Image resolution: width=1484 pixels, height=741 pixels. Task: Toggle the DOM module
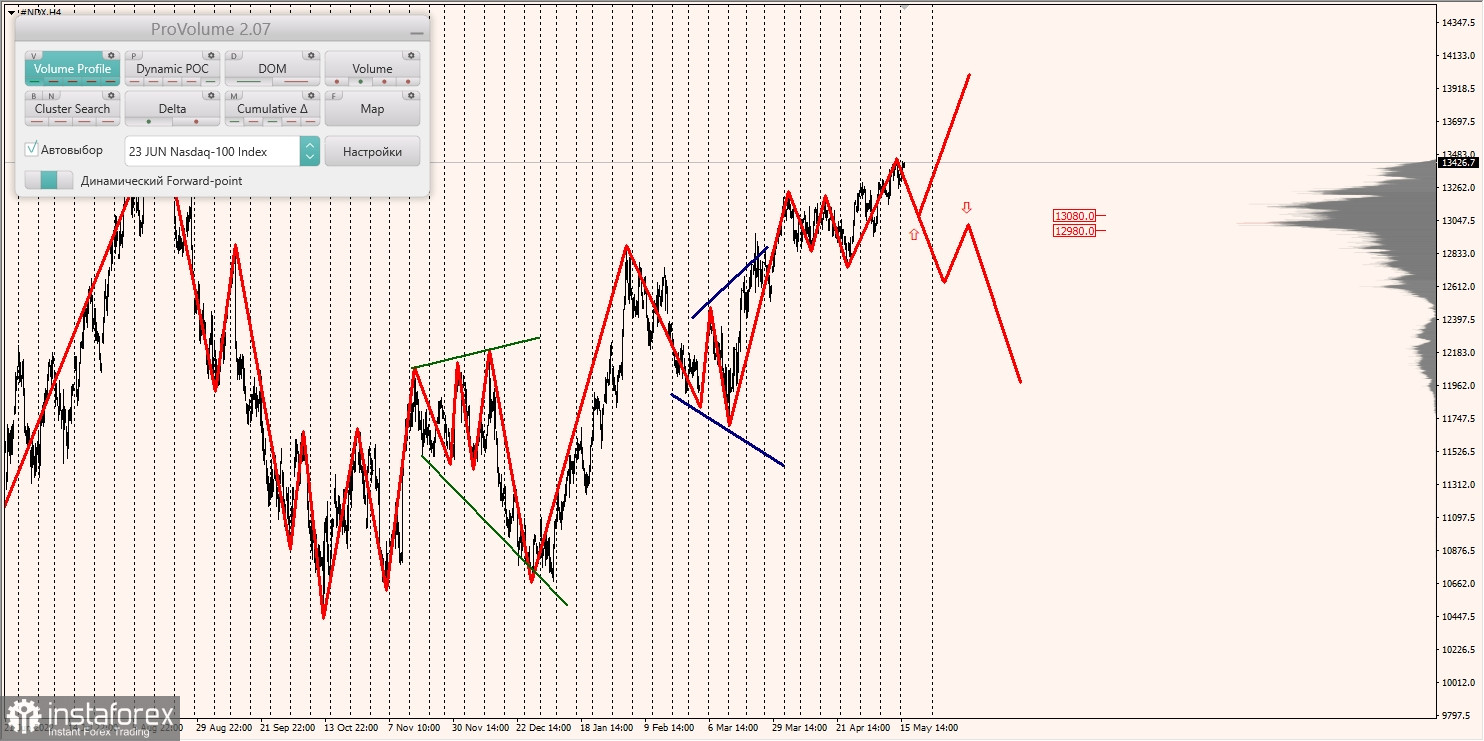click(272, 69)
